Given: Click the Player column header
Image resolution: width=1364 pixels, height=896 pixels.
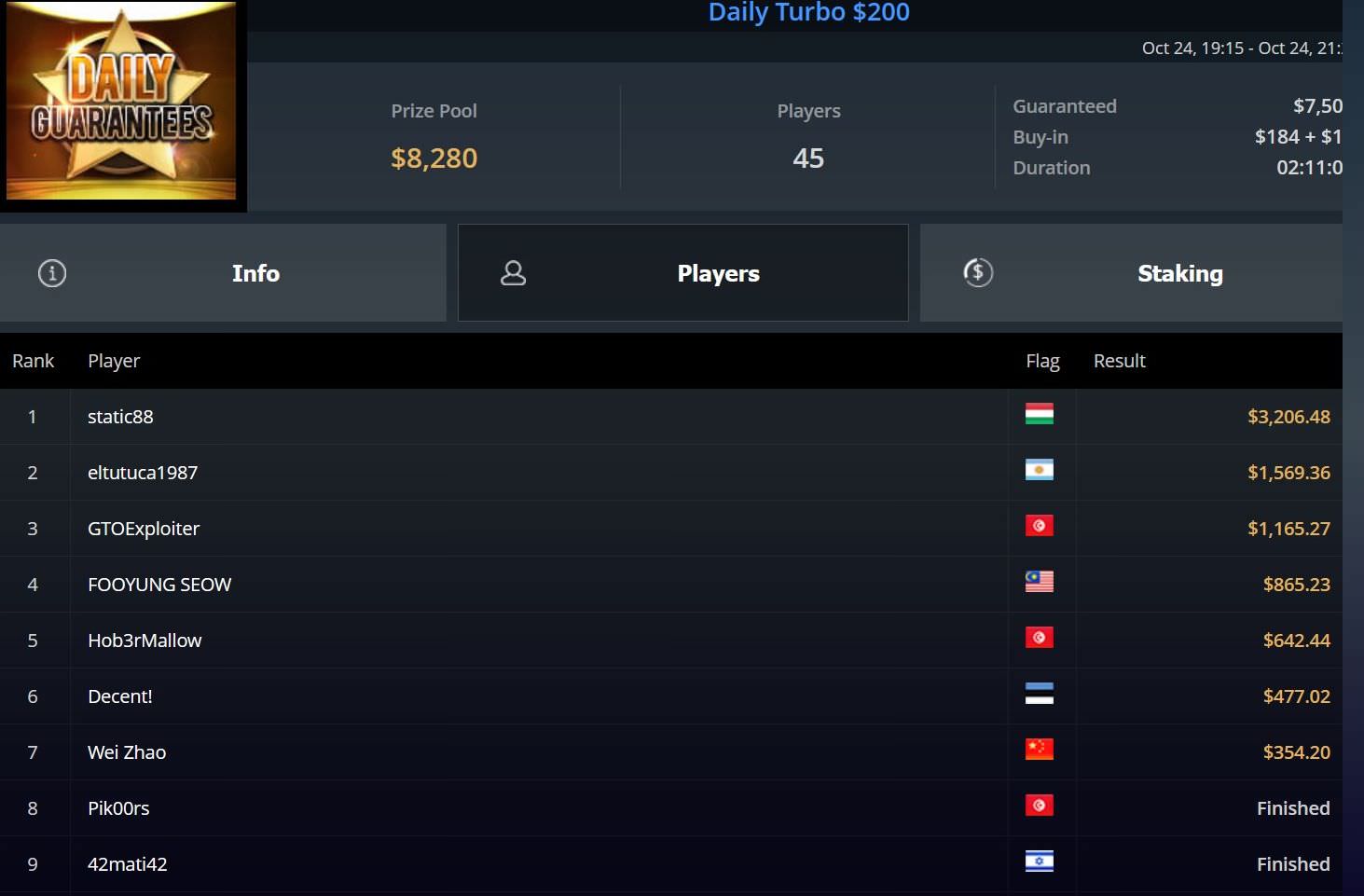Looking at the screenshot, I should click(114, 361).
